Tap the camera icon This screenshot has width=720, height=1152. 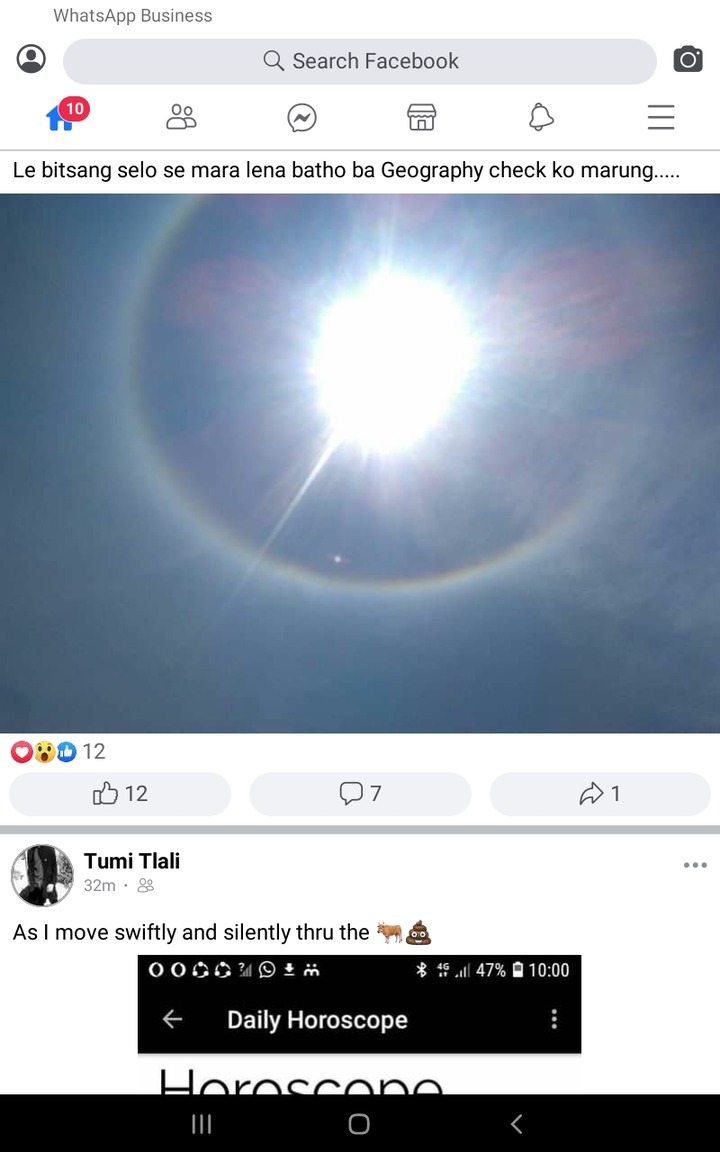pos(688,59)
